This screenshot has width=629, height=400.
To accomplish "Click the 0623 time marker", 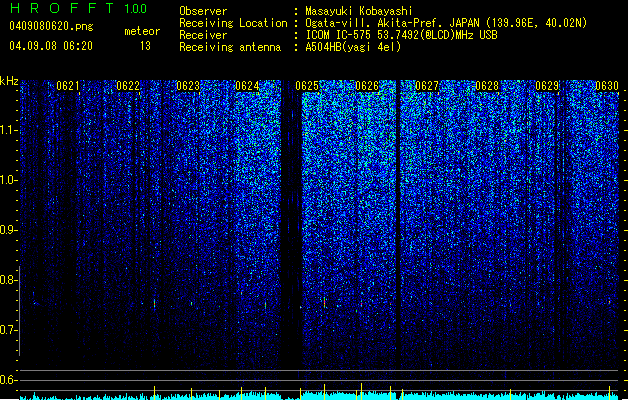I will pos(188,86).
